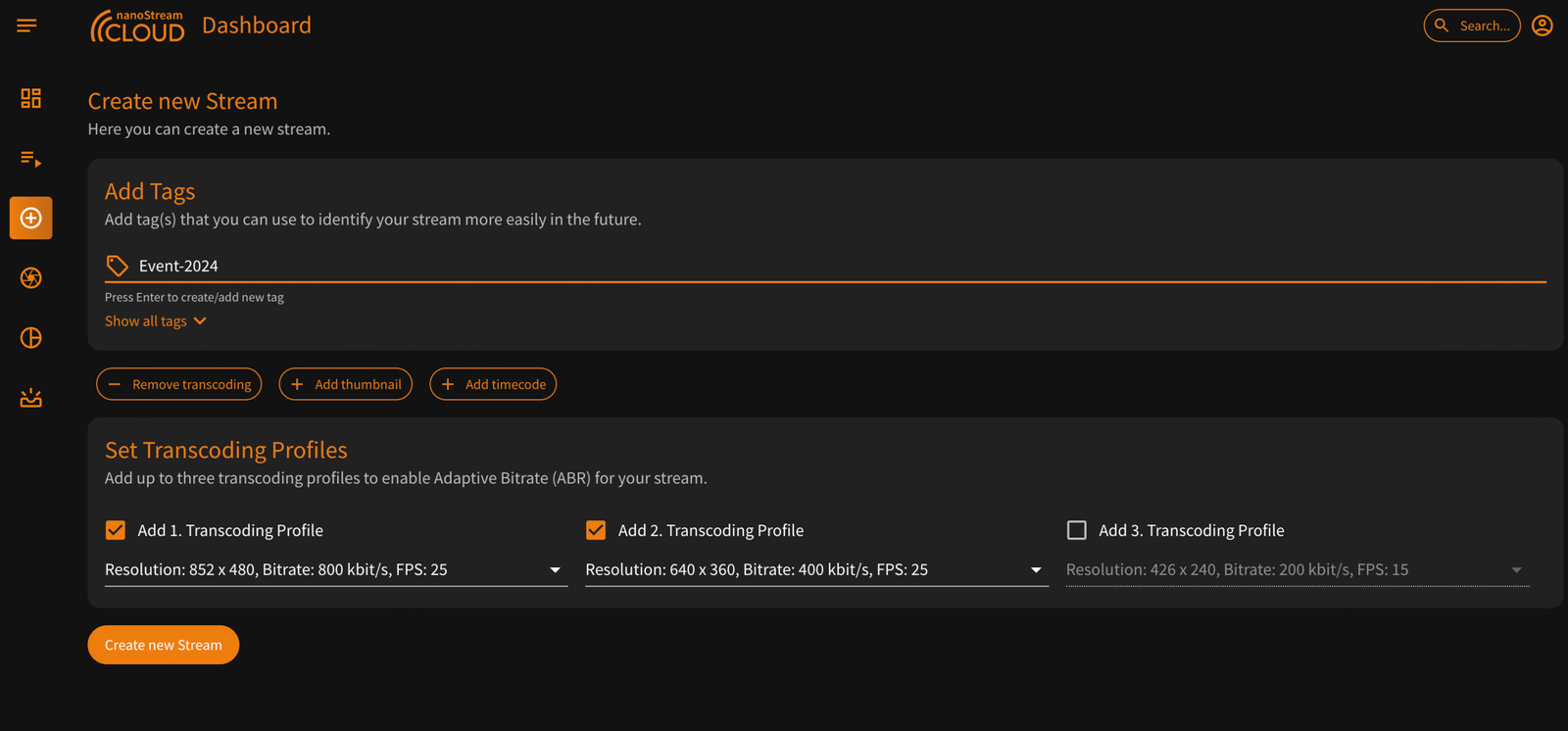
Task: Uncheck Add 2. Transcoding Profile checkbox
Action: pyautogui.click(x=596, y=530)
